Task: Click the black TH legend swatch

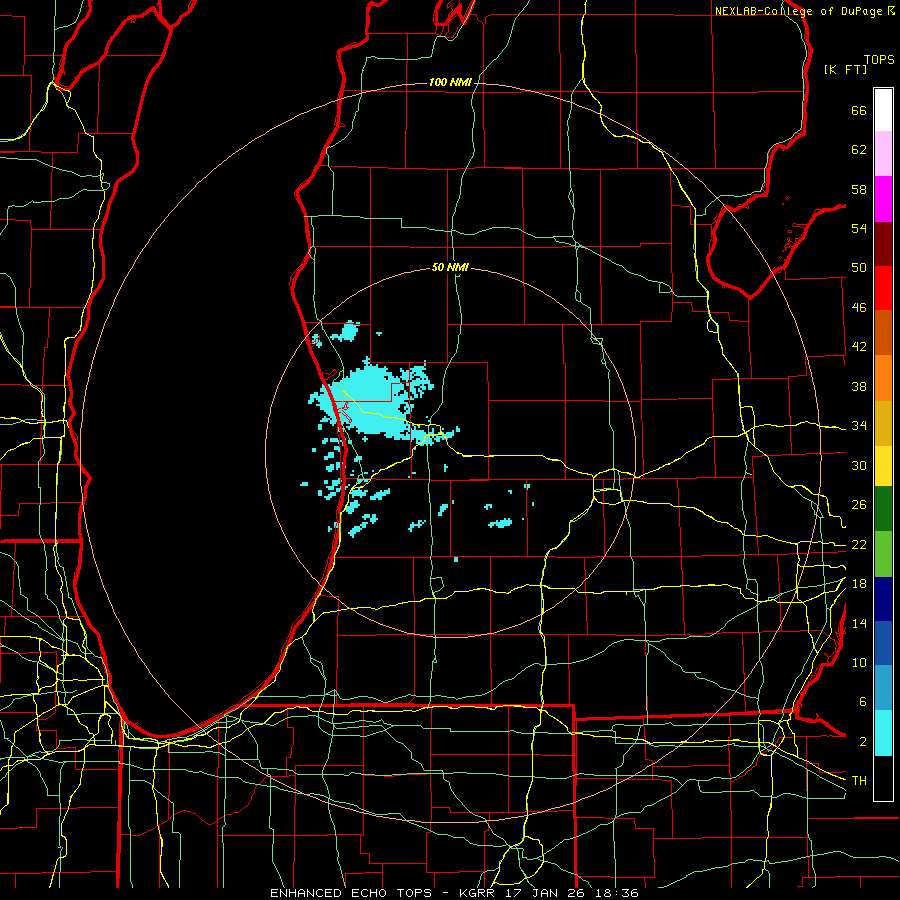Action: [x=883, y=778]
